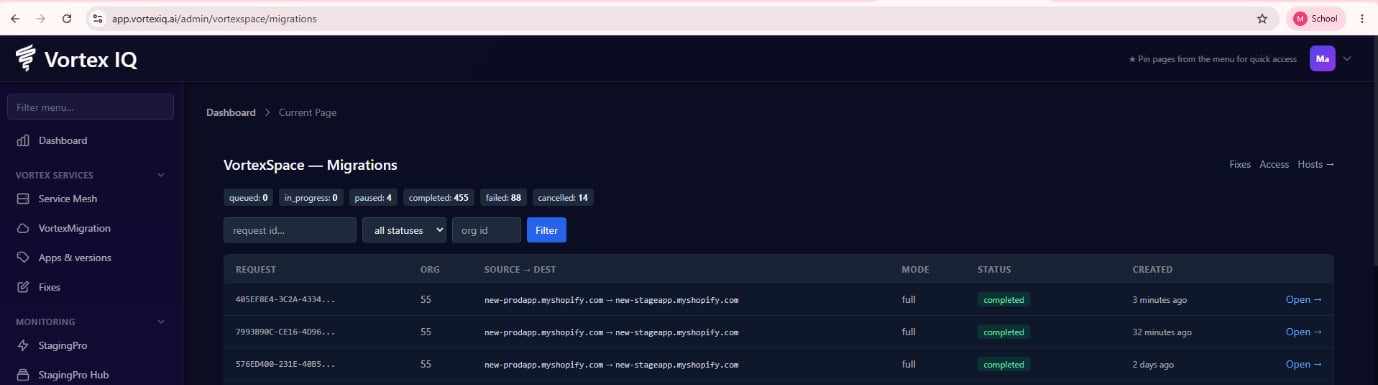Screen dimensions: 1378x385
Task: Click the ORG column header
Action: (430, 270)
